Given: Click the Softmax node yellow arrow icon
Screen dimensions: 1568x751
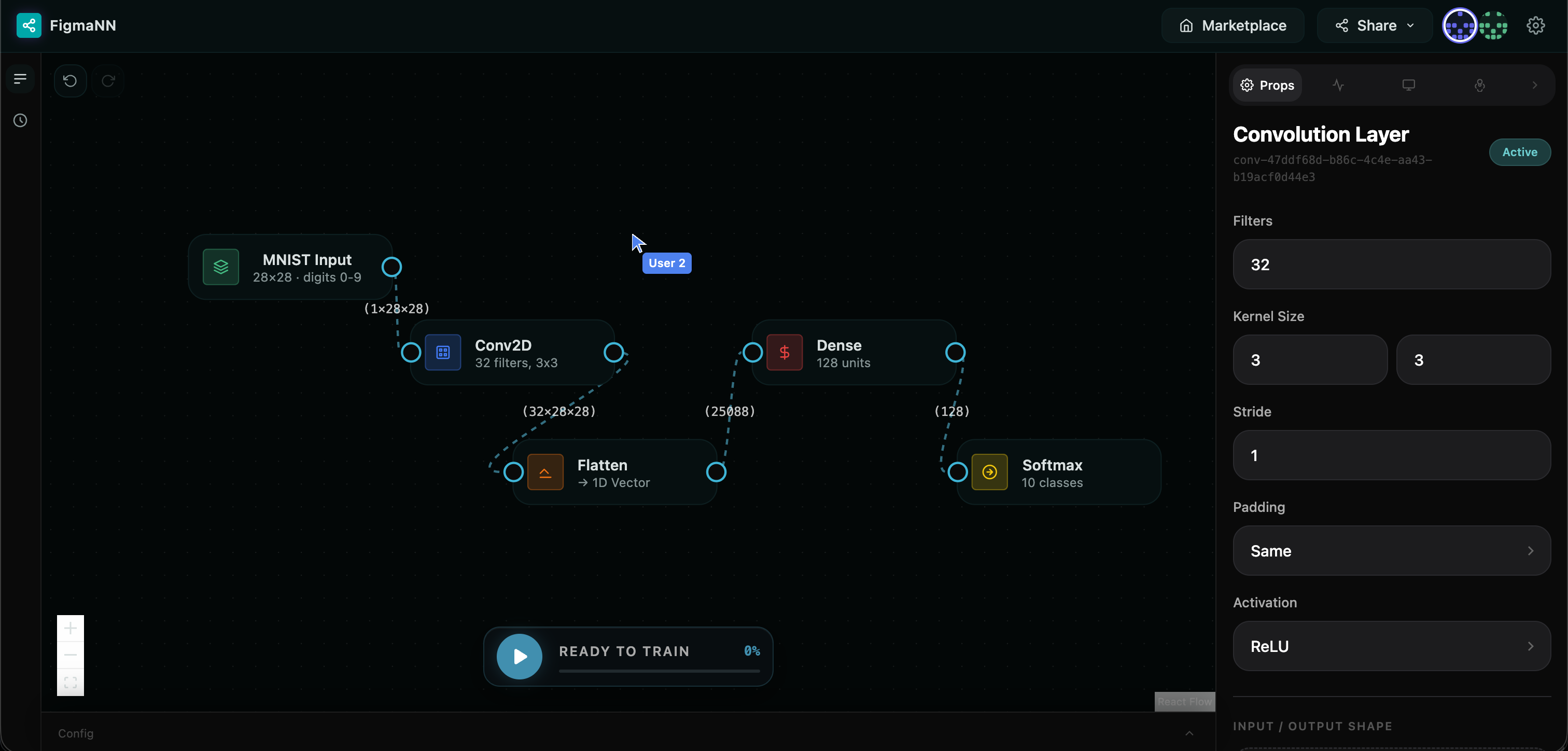Looking at the screenshot, I should pyautogui.click(x=989, y=472).
